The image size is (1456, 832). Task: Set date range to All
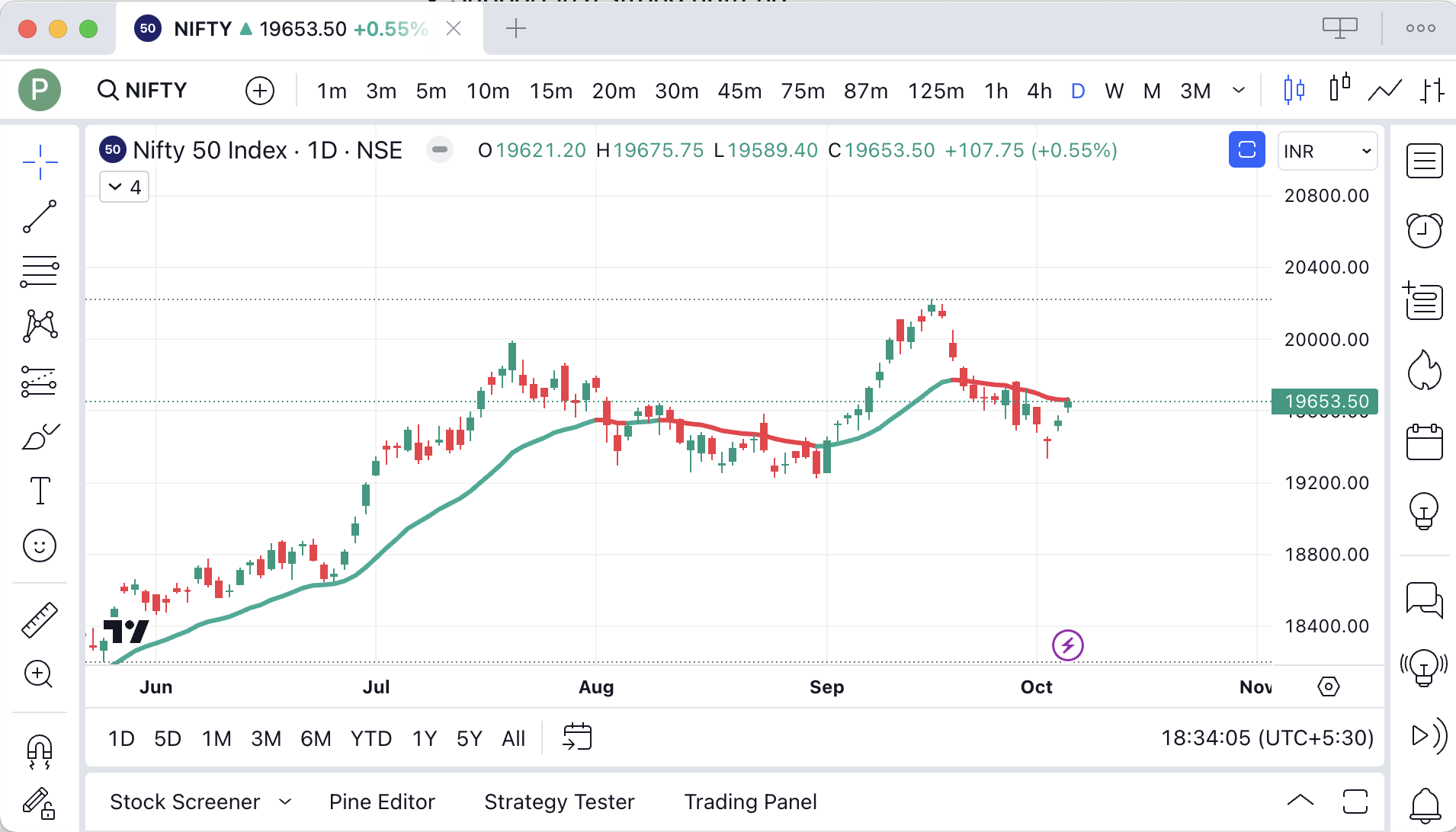(x=514, y=738)
